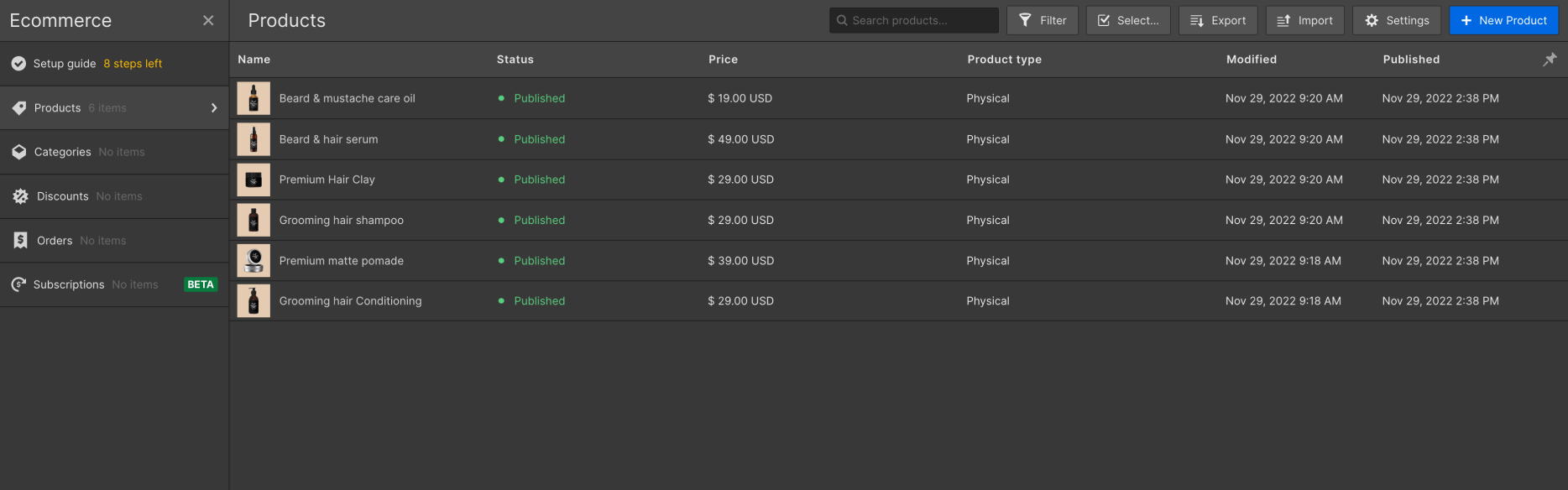Viewport: 1568px width, 490px height.
Task: Open the Select... multi-select mode
Action: pos(1128,21)
